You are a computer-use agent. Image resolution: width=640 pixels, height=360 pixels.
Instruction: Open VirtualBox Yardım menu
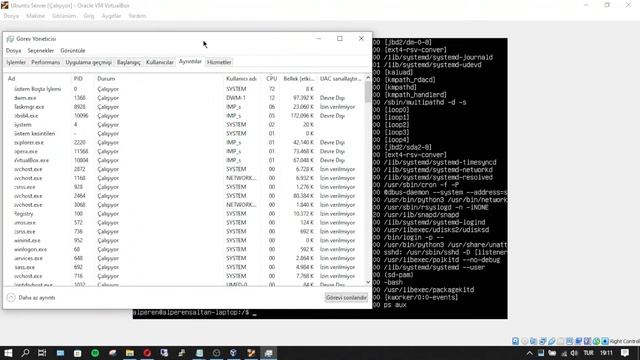point(137,16)
